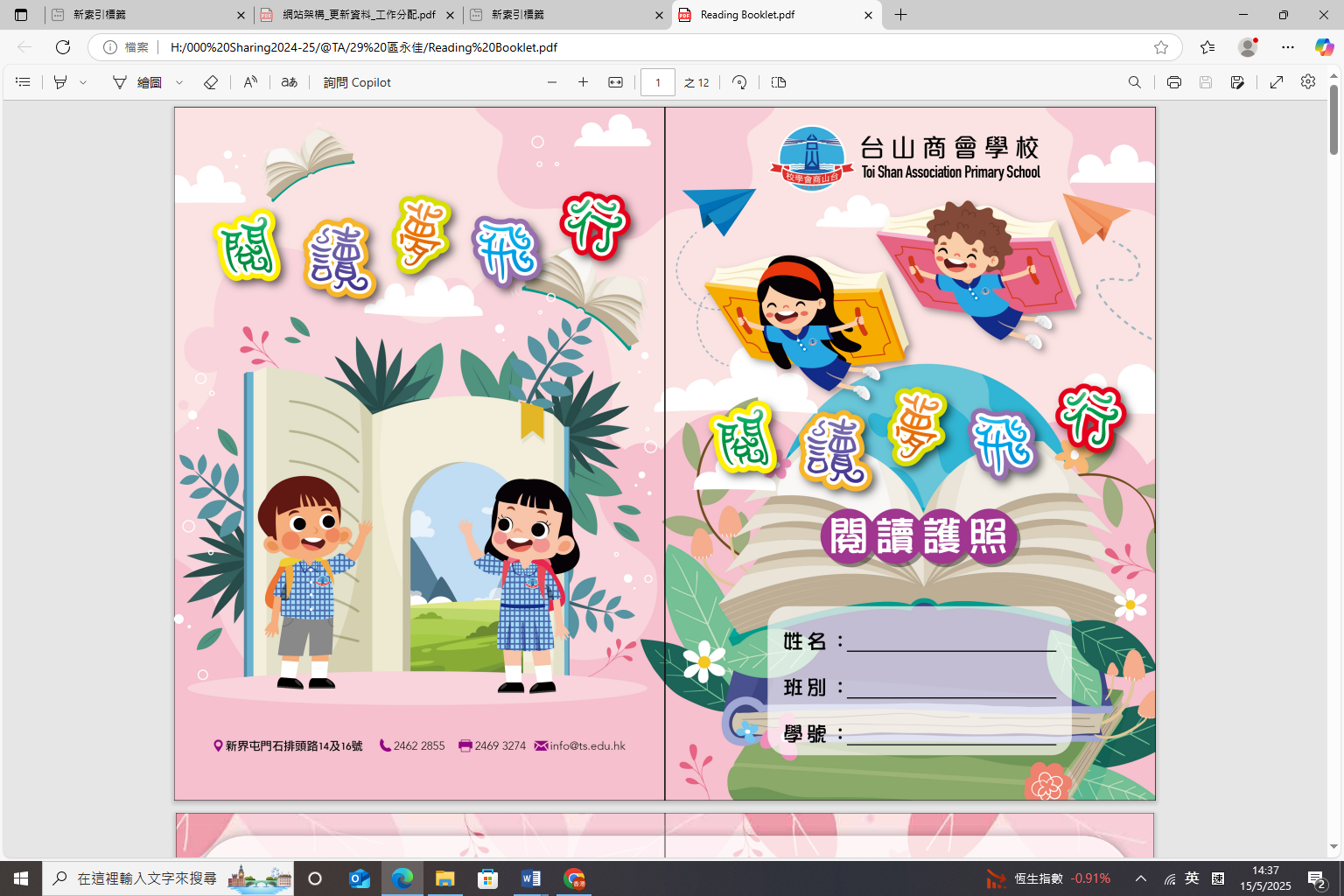Screen dimensions: 1344x896
Task: Click the Read aloud icon
Action: click(x=250, y=82)
